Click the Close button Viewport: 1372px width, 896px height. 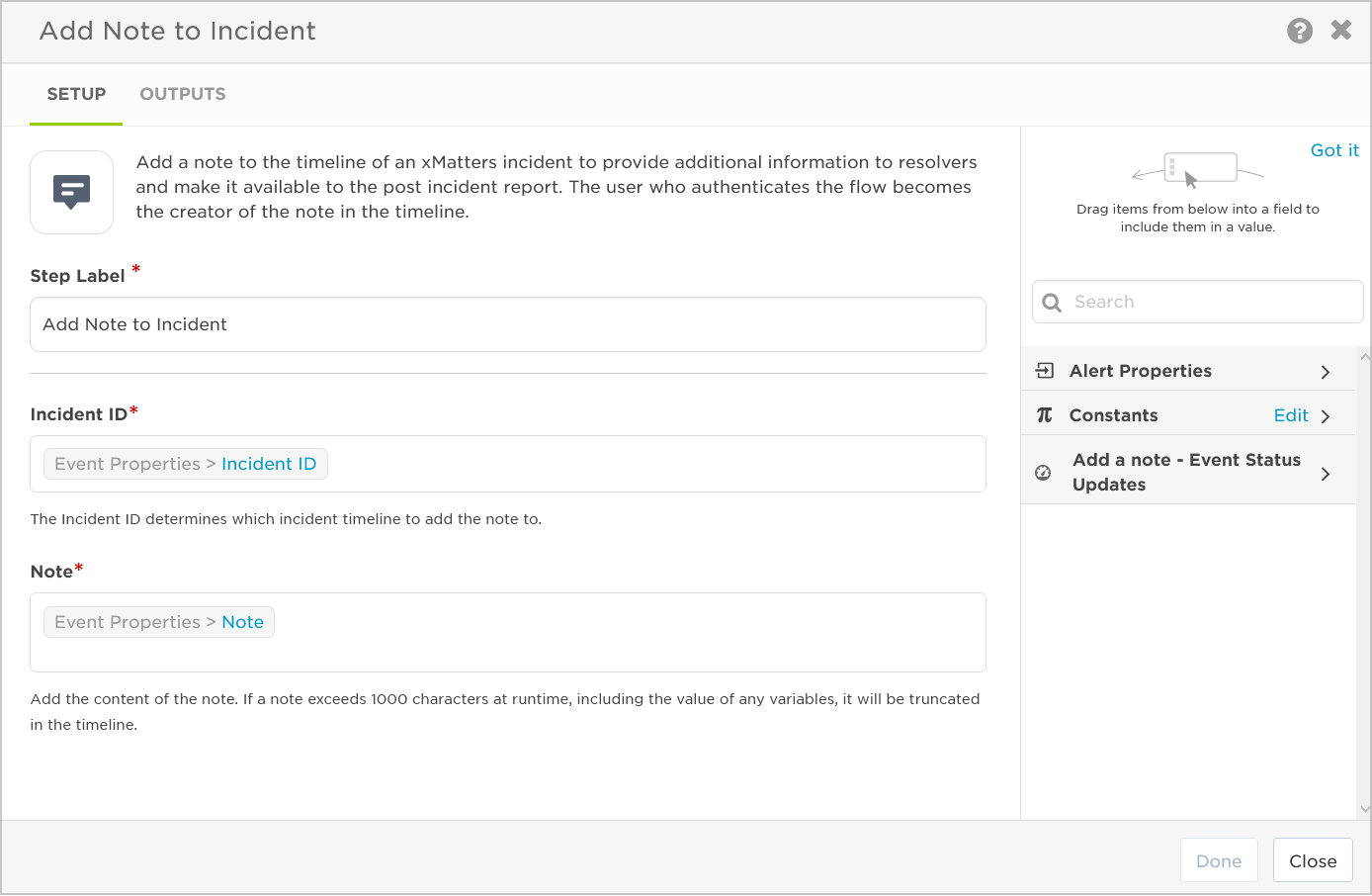click(1313, 860)
